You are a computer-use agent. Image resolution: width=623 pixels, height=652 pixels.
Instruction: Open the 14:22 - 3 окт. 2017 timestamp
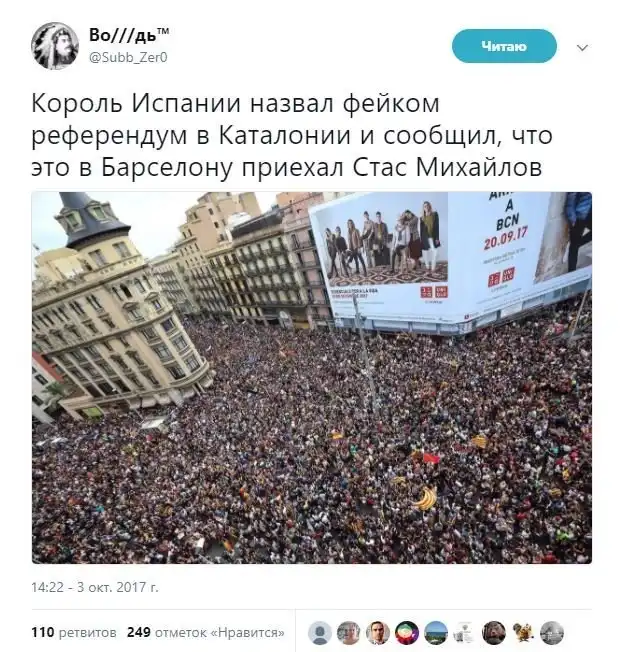click(x=95, y=587)
